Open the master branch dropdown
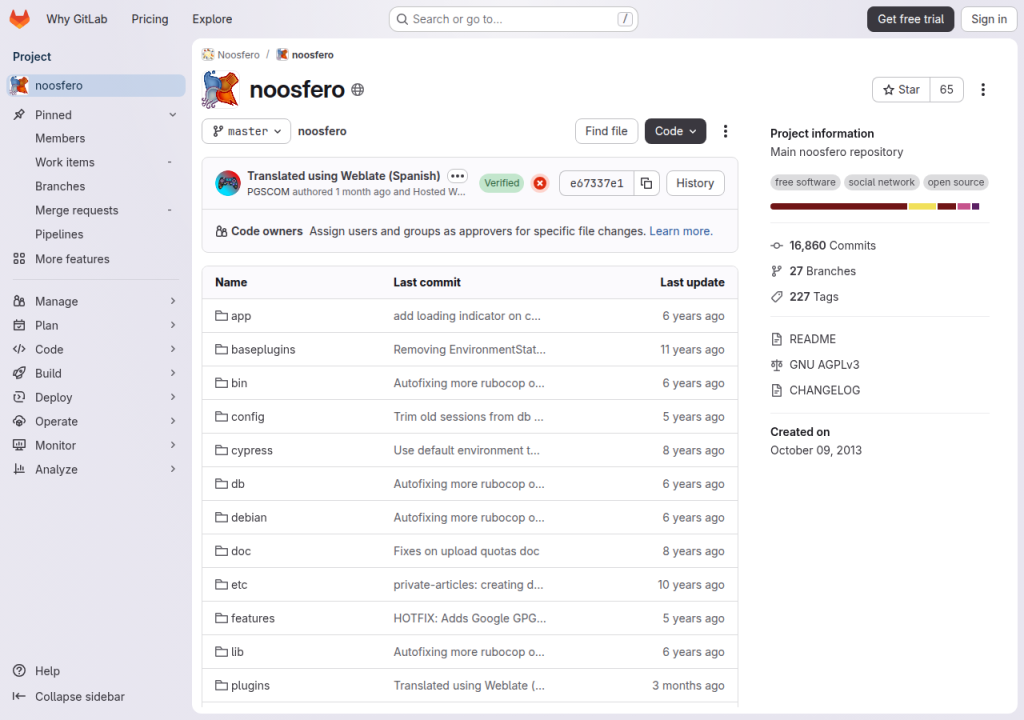The width and height of the screenshot is (1024, 720). point(246,131)
